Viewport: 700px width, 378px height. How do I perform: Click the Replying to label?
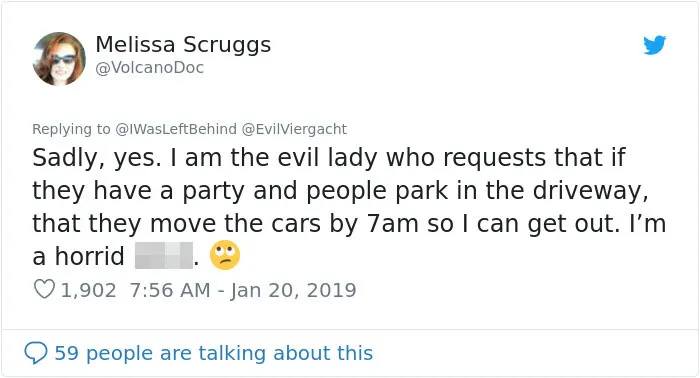tap(71, 129)
